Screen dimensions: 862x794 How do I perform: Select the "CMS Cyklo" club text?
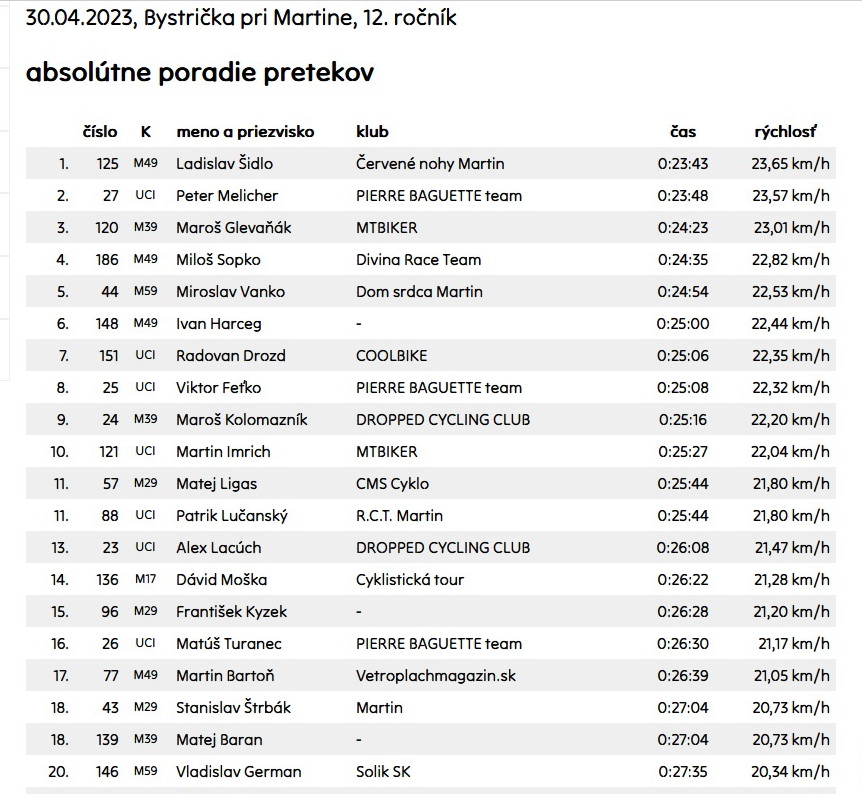(392, 483)
